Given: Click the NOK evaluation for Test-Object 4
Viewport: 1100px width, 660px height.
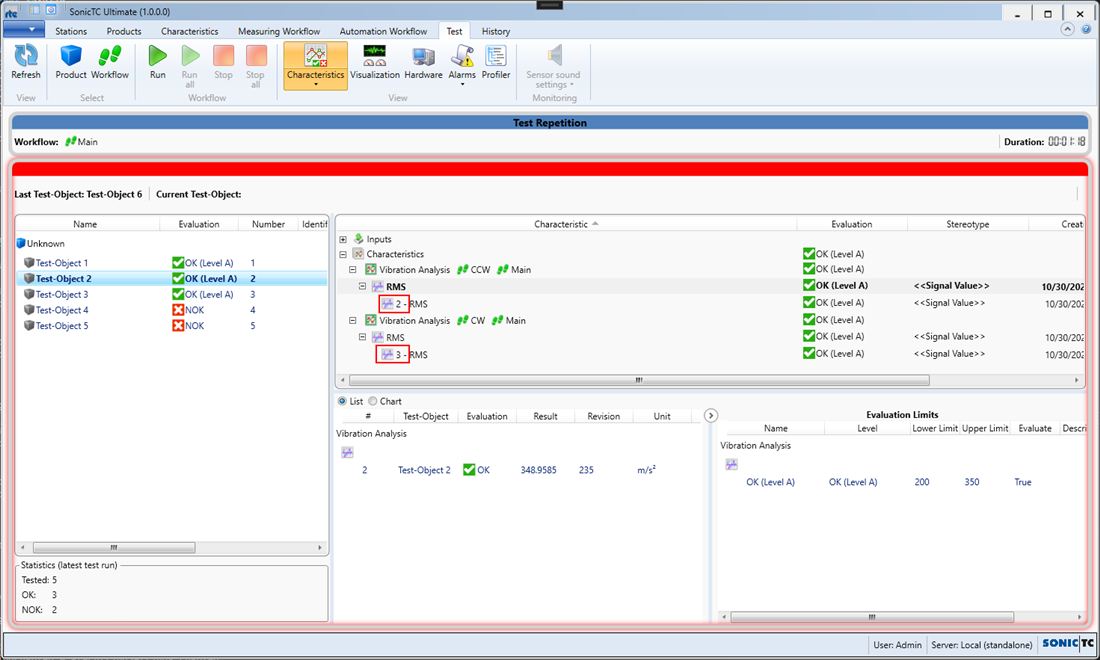Looking at the screenshot, I should click(x=188, y=309).
